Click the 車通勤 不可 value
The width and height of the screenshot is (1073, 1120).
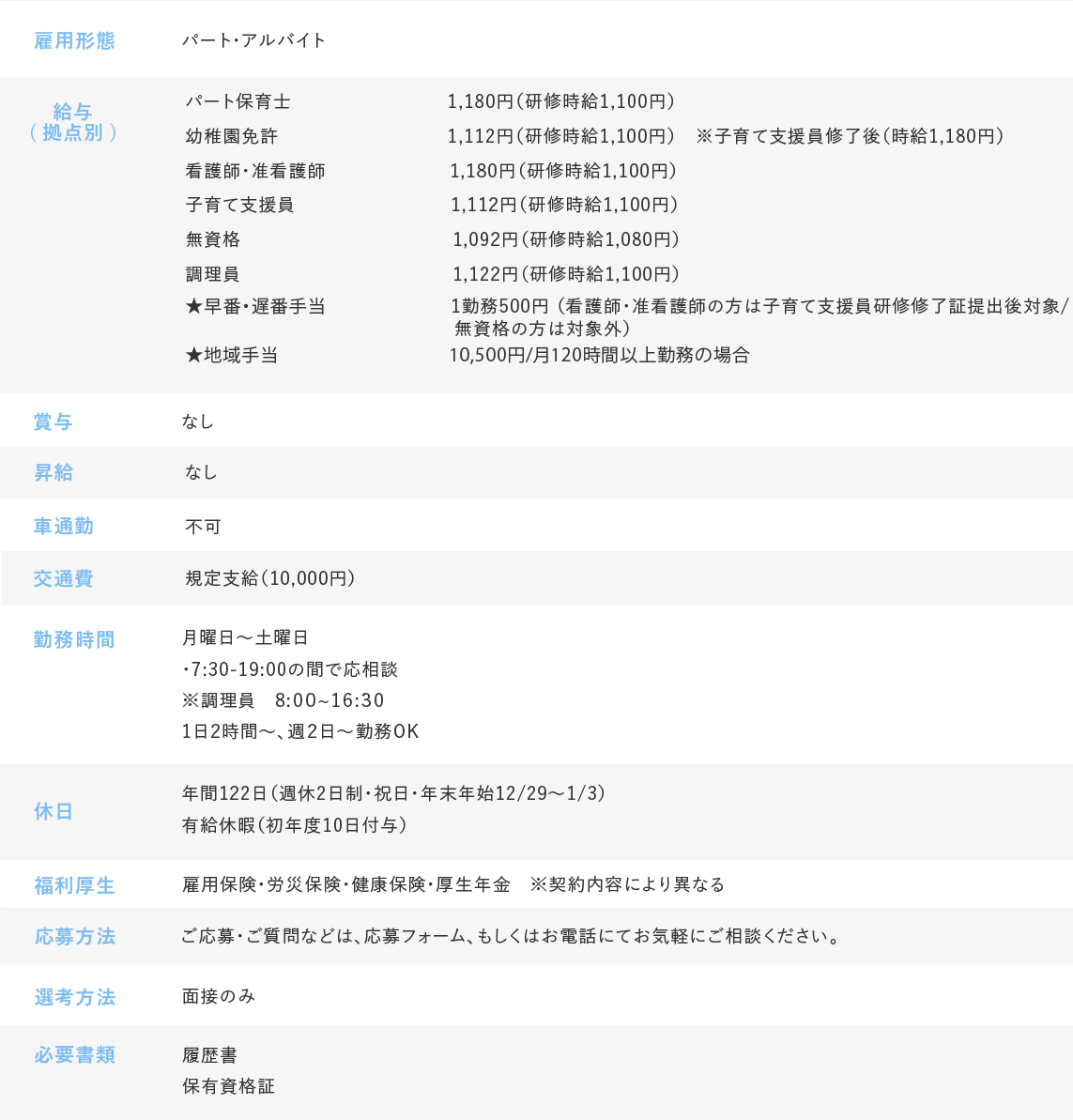(203, 527)
